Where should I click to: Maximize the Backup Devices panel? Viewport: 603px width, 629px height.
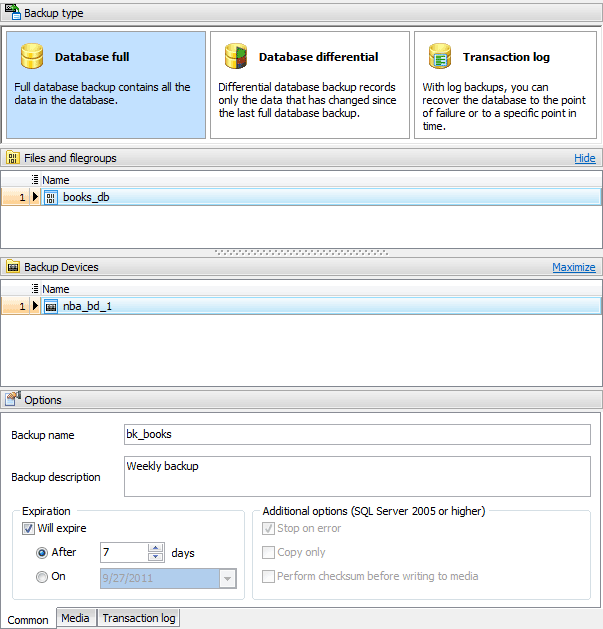[x=573, y=267]
